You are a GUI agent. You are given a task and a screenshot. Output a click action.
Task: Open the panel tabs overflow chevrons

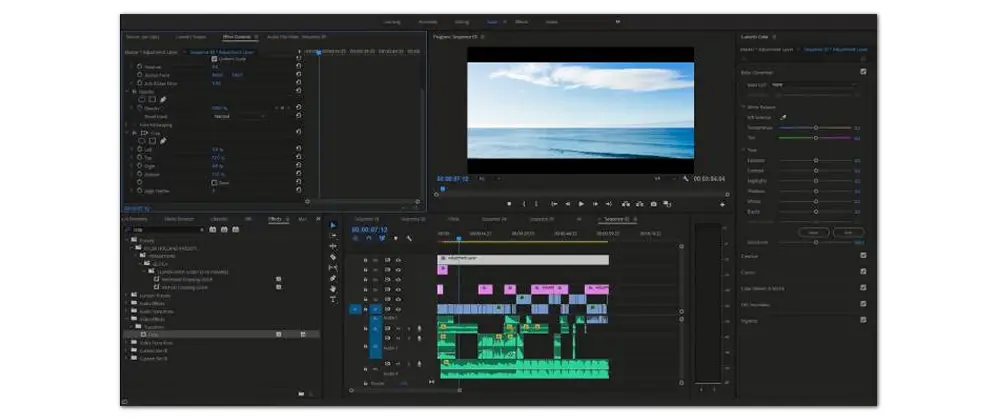(318, 219)
